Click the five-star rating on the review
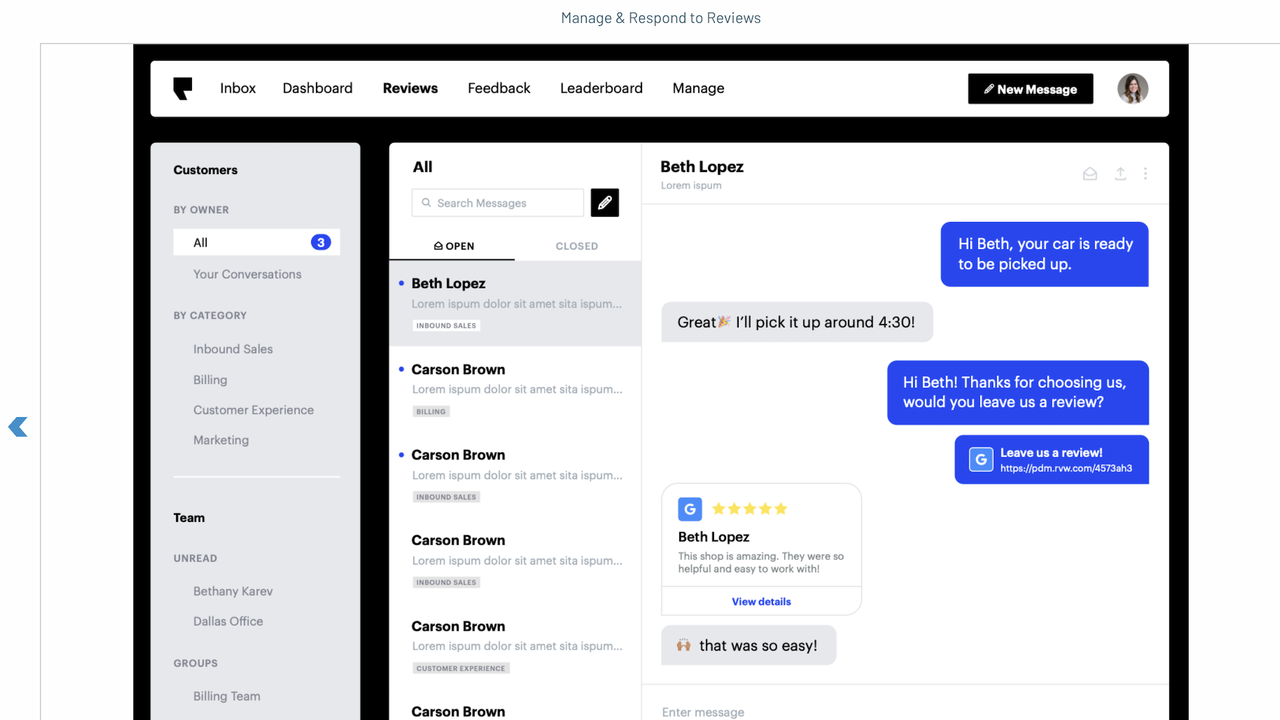Viewport: 1280px width, 720px height. coord(748,508)
